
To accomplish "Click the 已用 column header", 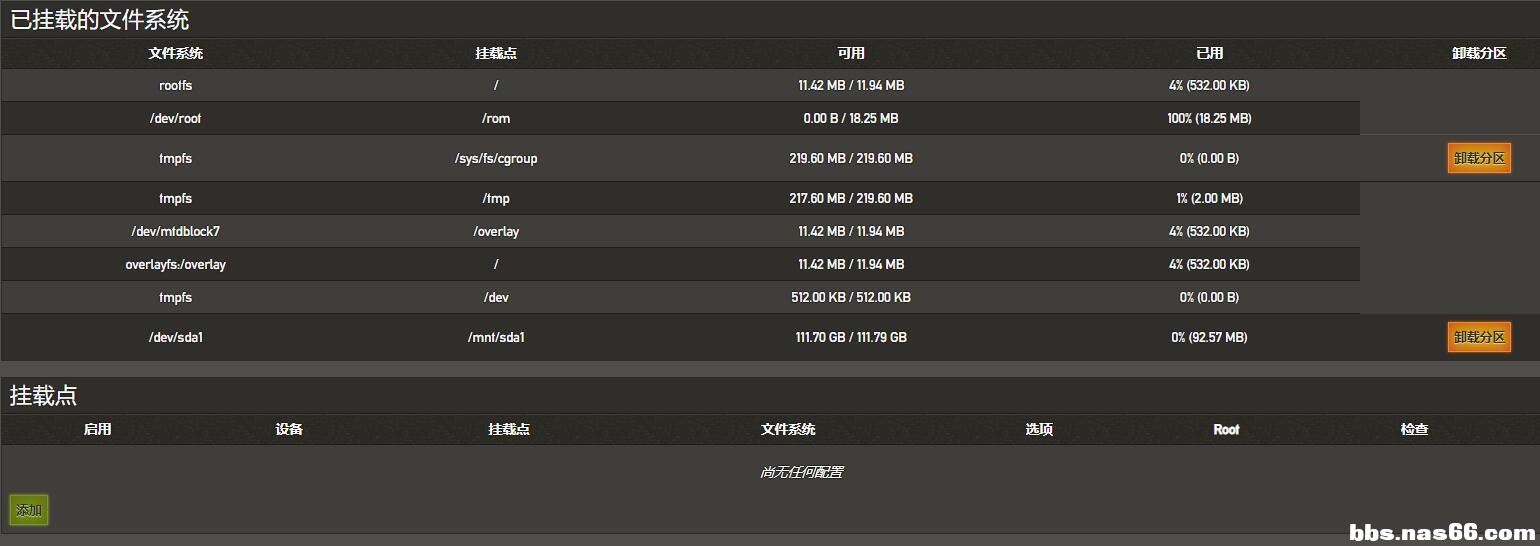I will click(x=1209, y=53).
